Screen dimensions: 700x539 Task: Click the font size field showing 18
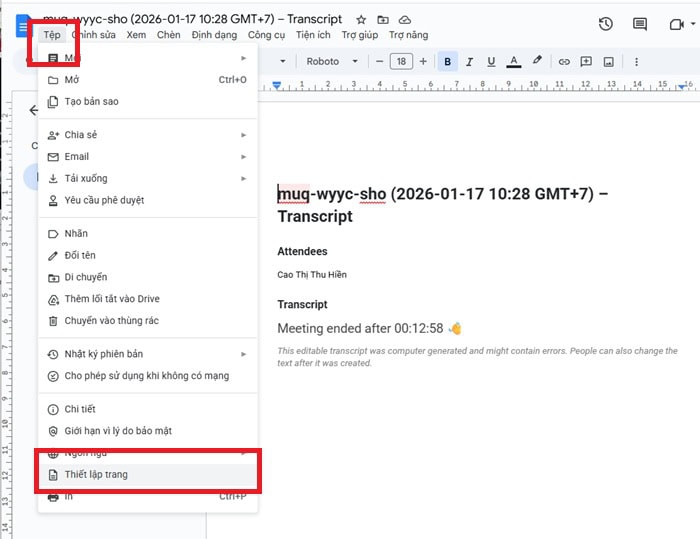coord(401,61)
